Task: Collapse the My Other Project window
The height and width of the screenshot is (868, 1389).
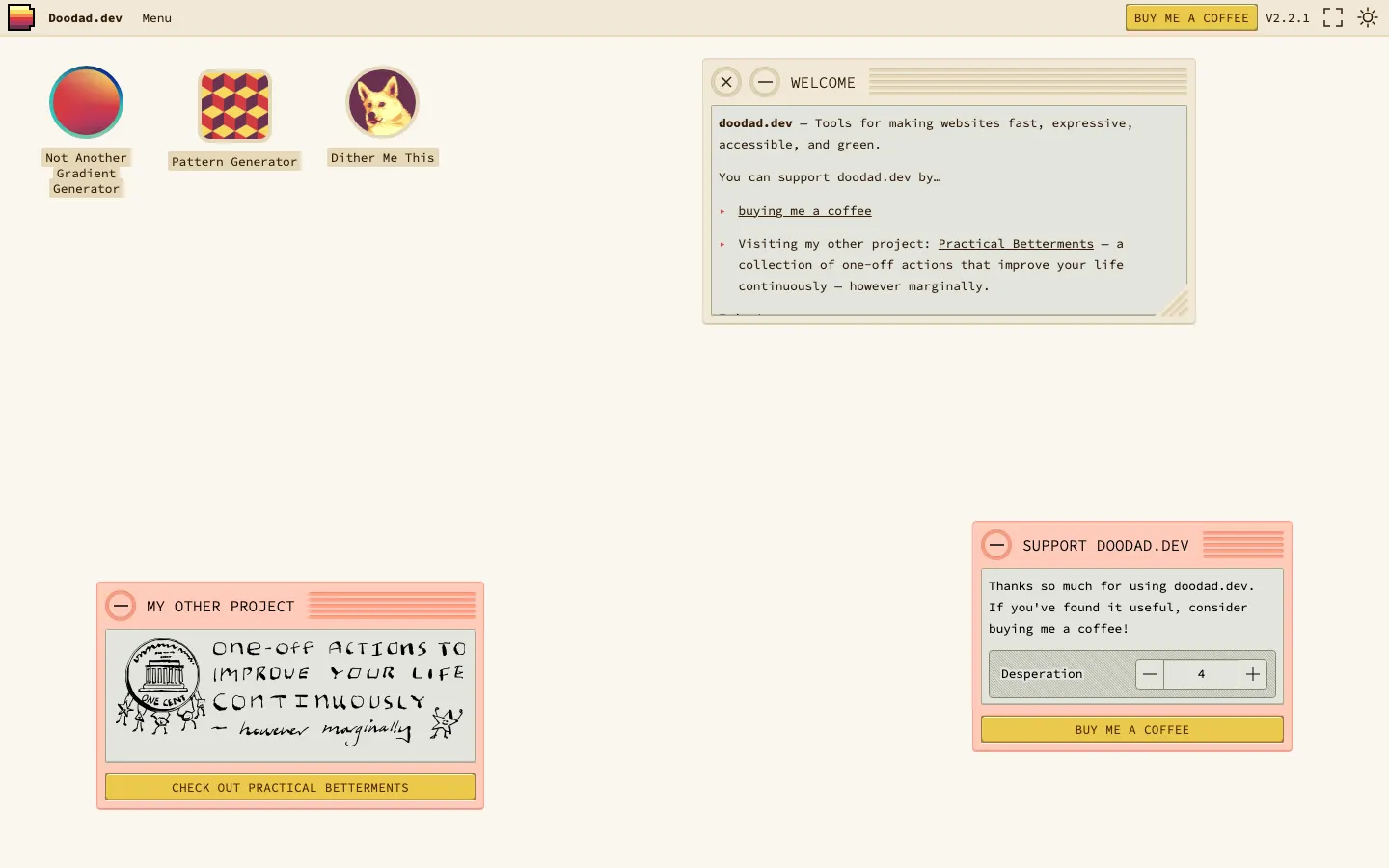Action: (121, 607)
